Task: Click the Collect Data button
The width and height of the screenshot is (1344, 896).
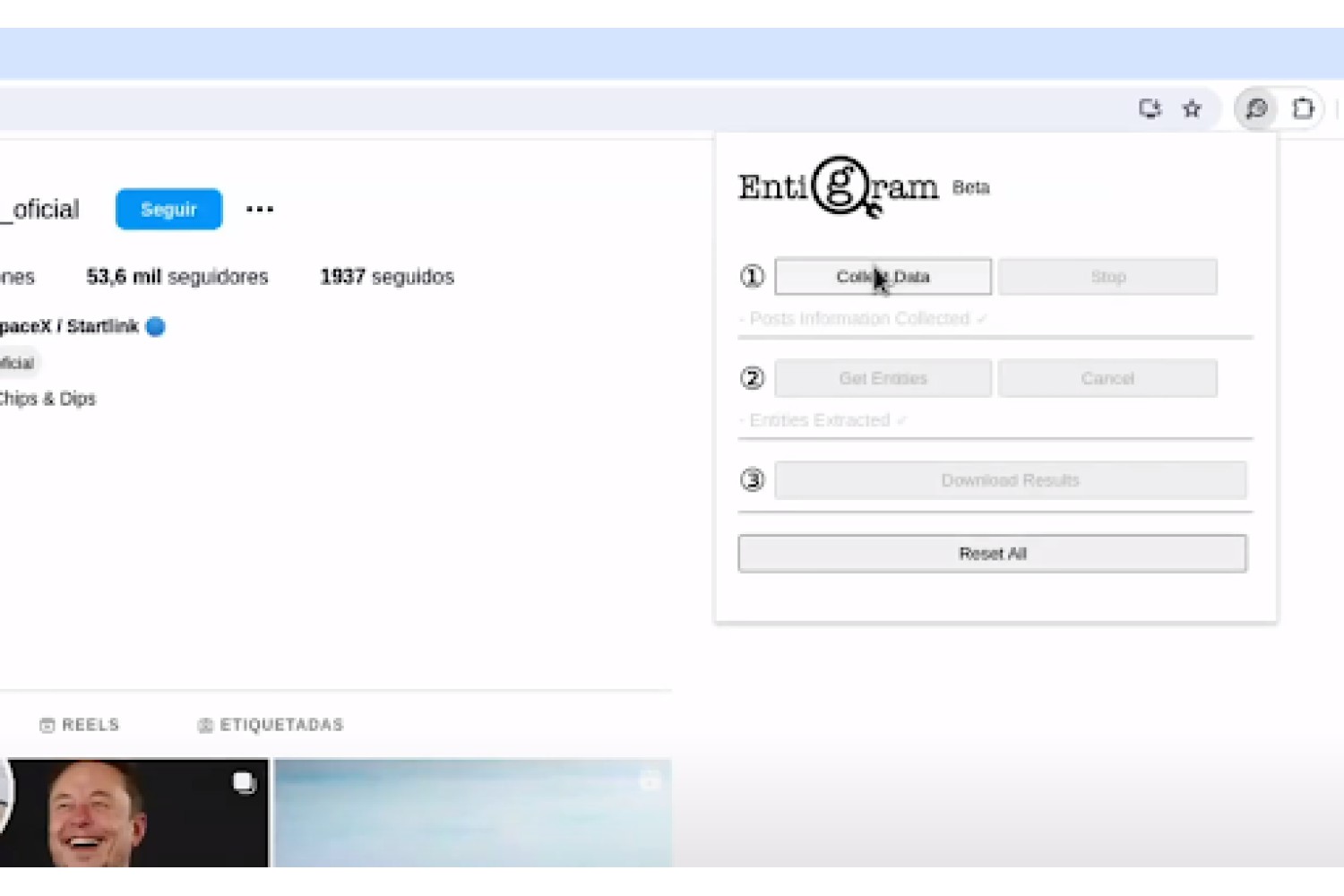Action: (x=883, y=277)
